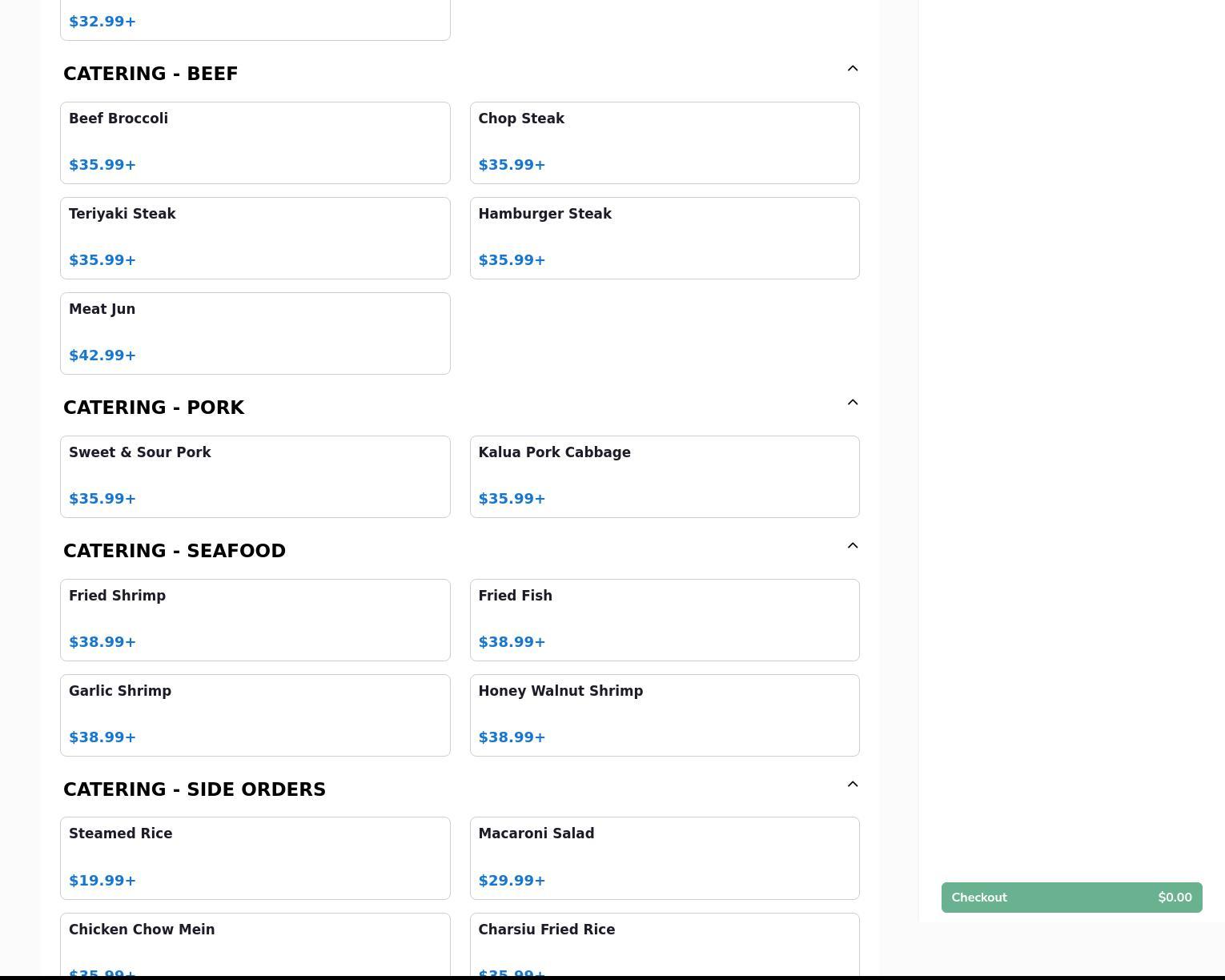Open Hamburger Steak item details

[664, 238]
